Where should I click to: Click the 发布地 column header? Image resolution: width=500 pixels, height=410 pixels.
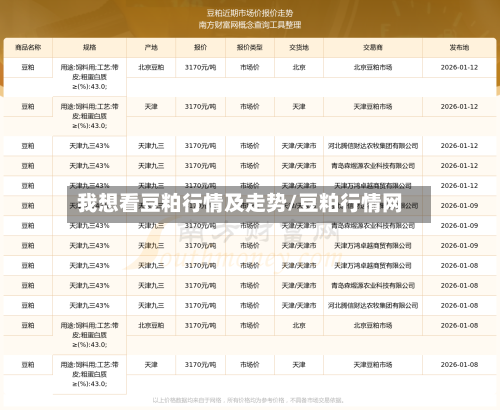[x=459, y=48]
